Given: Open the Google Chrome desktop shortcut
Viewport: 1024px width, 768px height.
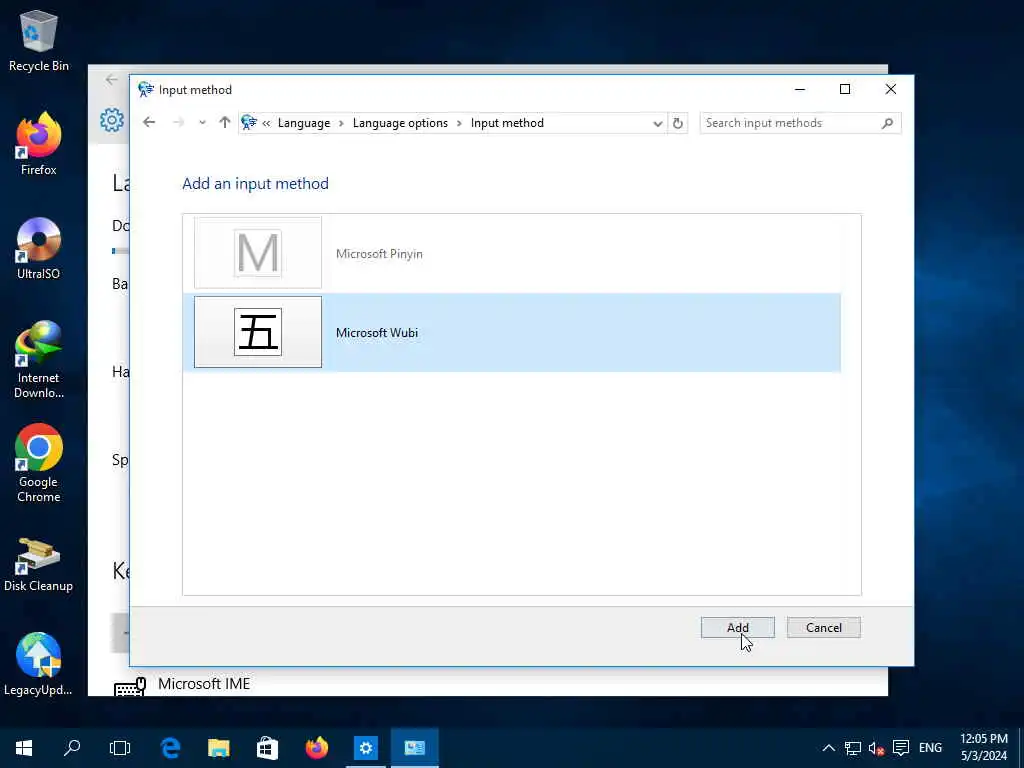Looking at the screenshot, I should pos(39,463).
